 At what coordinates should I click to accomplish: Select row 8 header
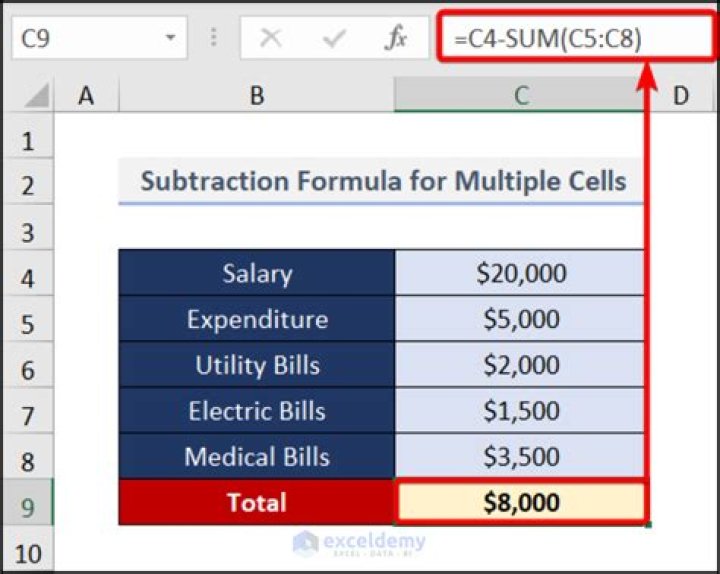click(28, 456)
